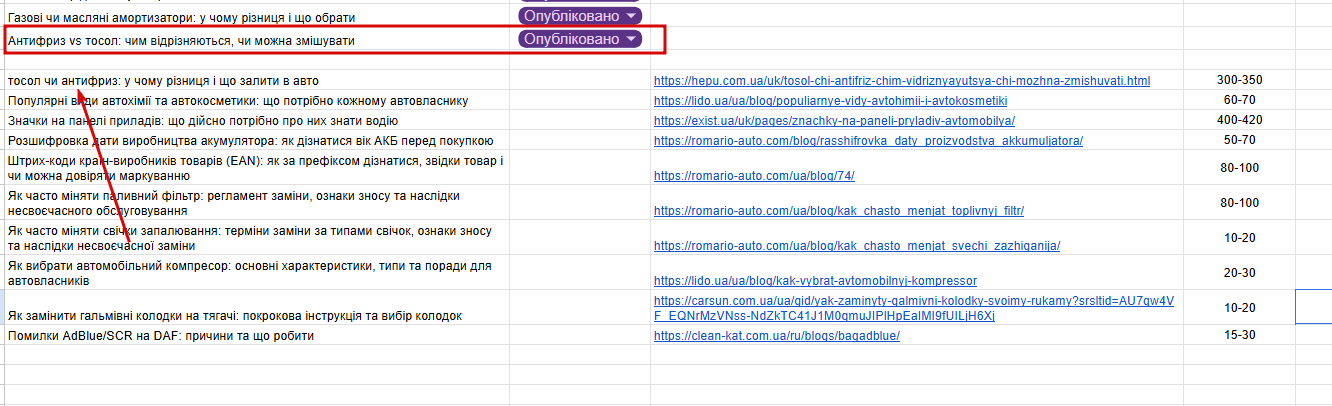Select the cell 'Антифриз vs тосол: чим відрізняються'
Viewport: 1332px width, 406px height.
[257, 40]
